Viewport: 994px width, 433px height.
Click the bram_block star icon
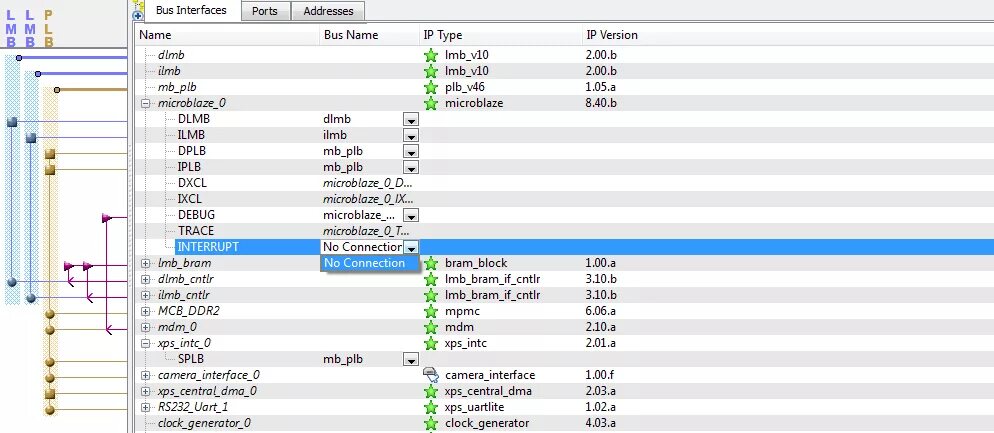pos(431,263)
